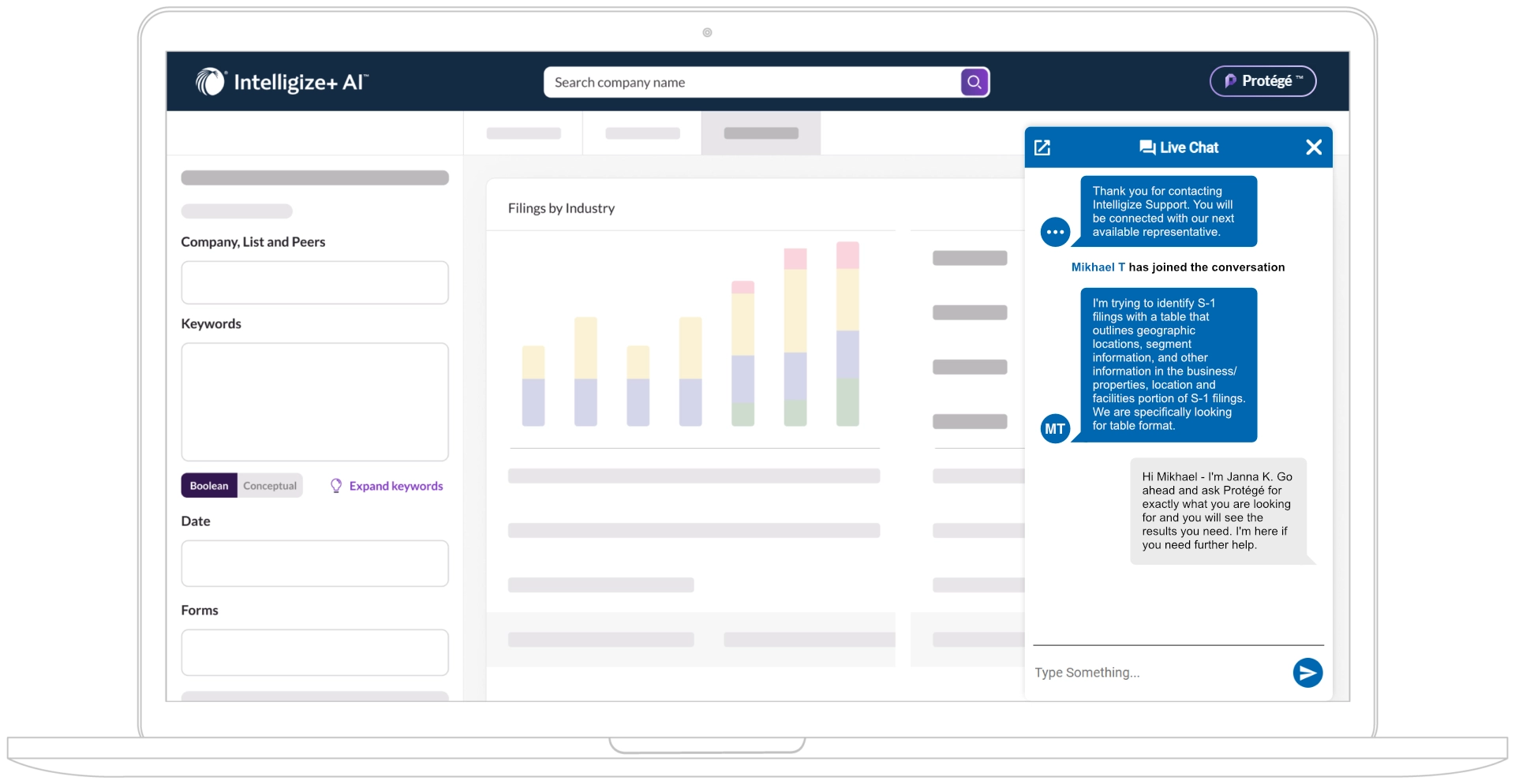
Task: Select the highlighted third placeholder tab
Action: pyautogui.click(x=761, y=133)
